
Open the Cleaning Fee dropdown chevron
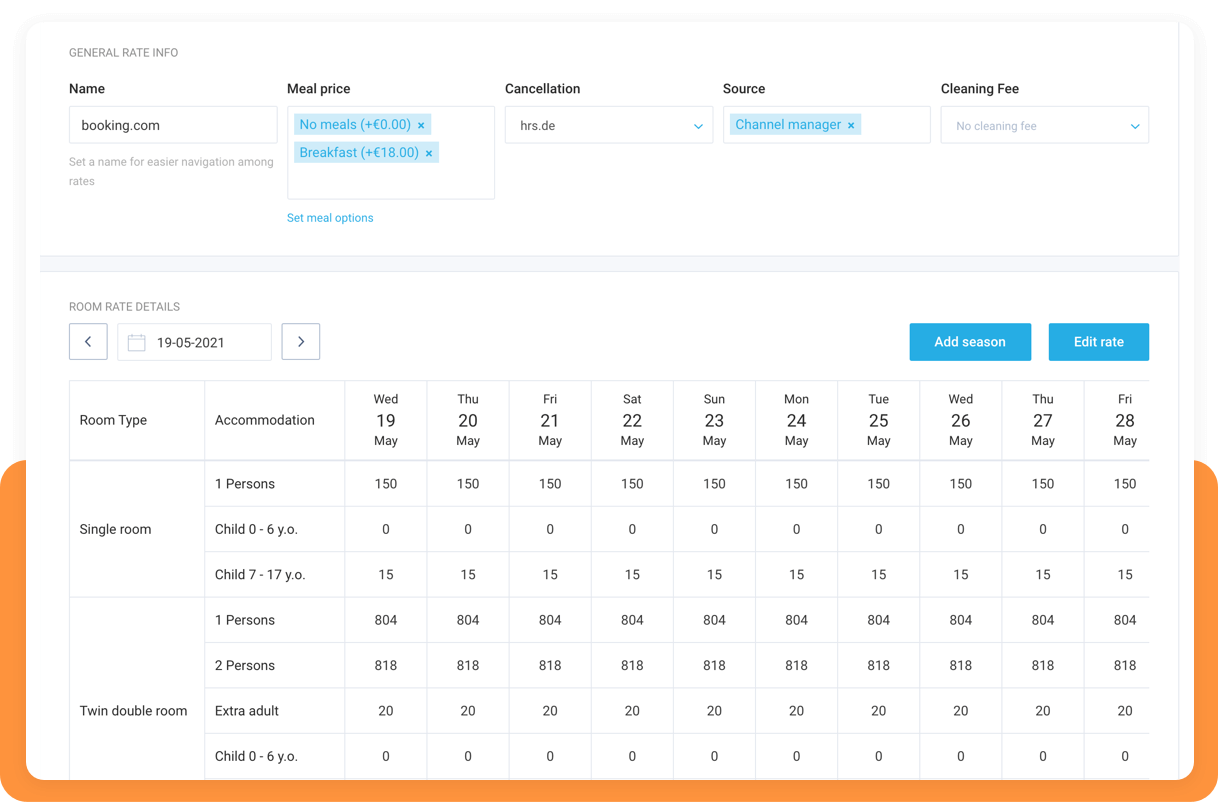(1134, 125)
